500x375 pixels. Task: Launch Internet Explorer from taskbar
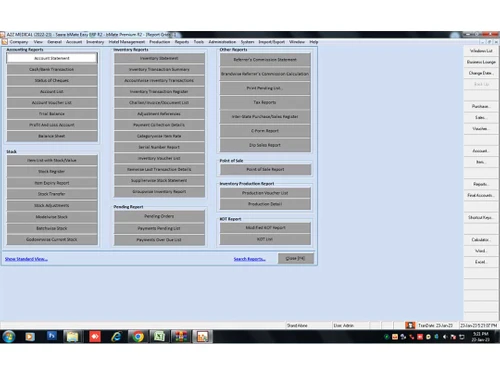(x=116, y=337)
